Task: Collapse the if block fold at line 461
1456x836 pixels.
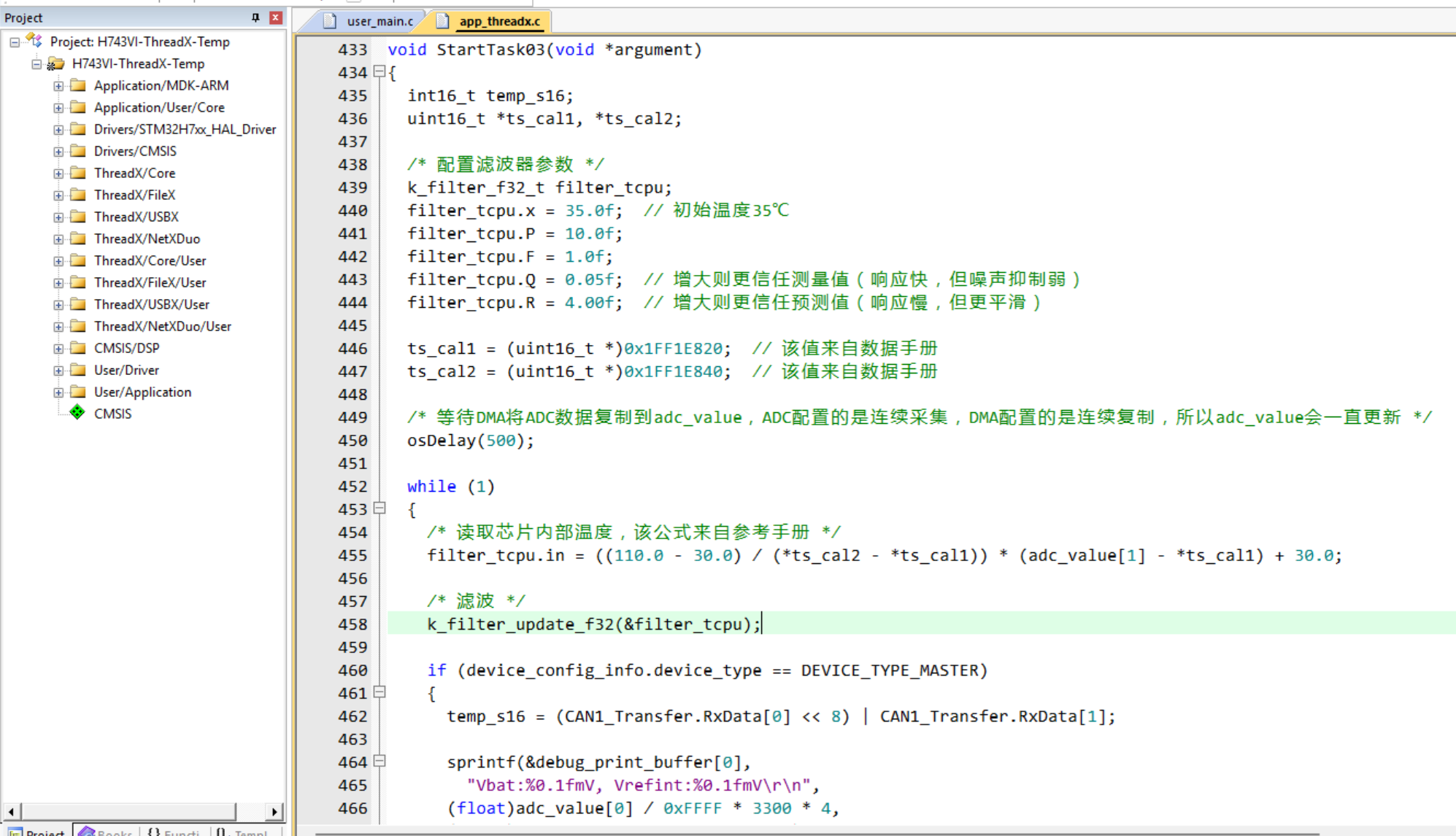Action: tap(380, 692)
